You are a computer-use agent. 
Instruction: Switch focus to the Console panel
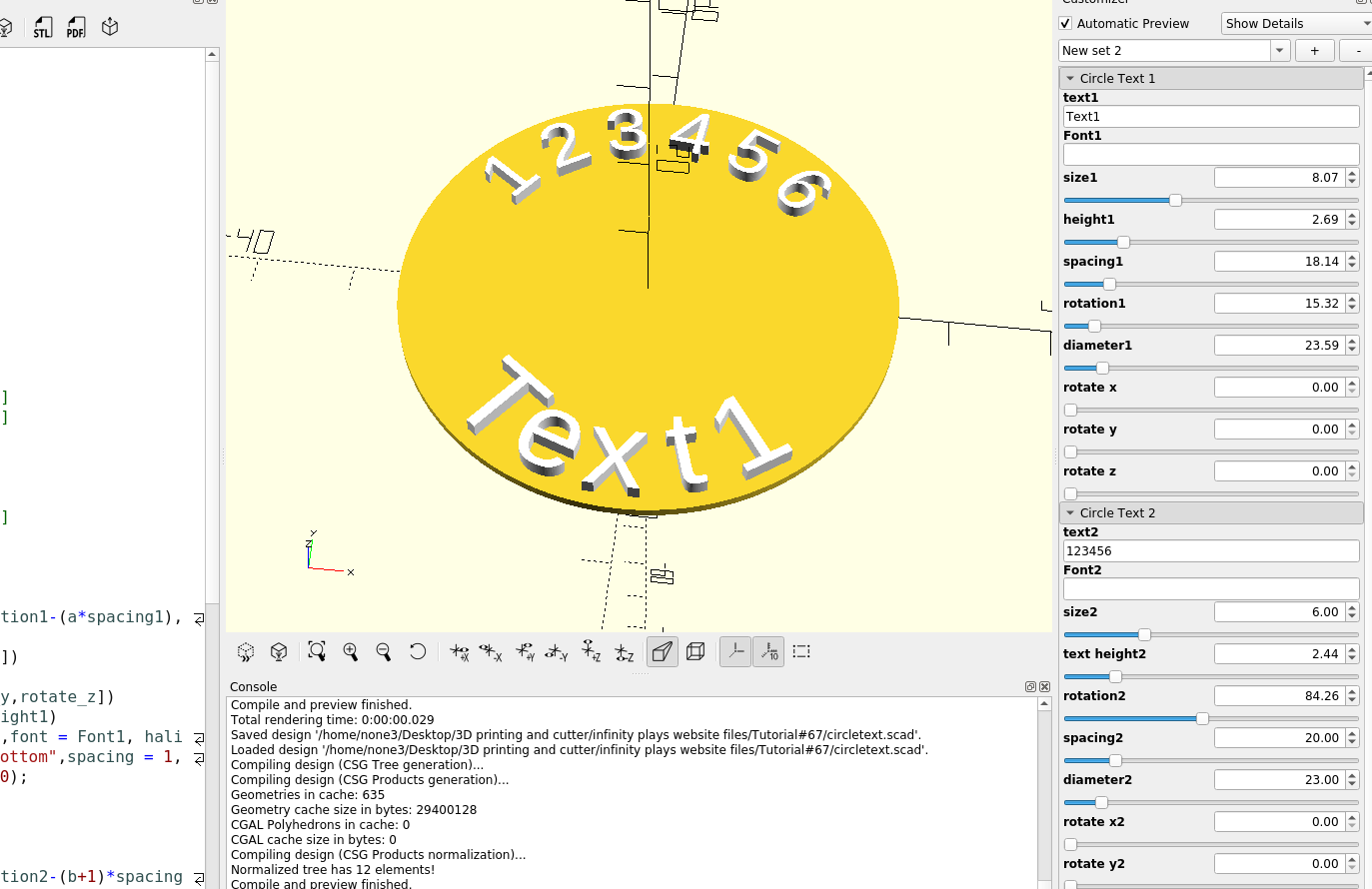(253, 686)
